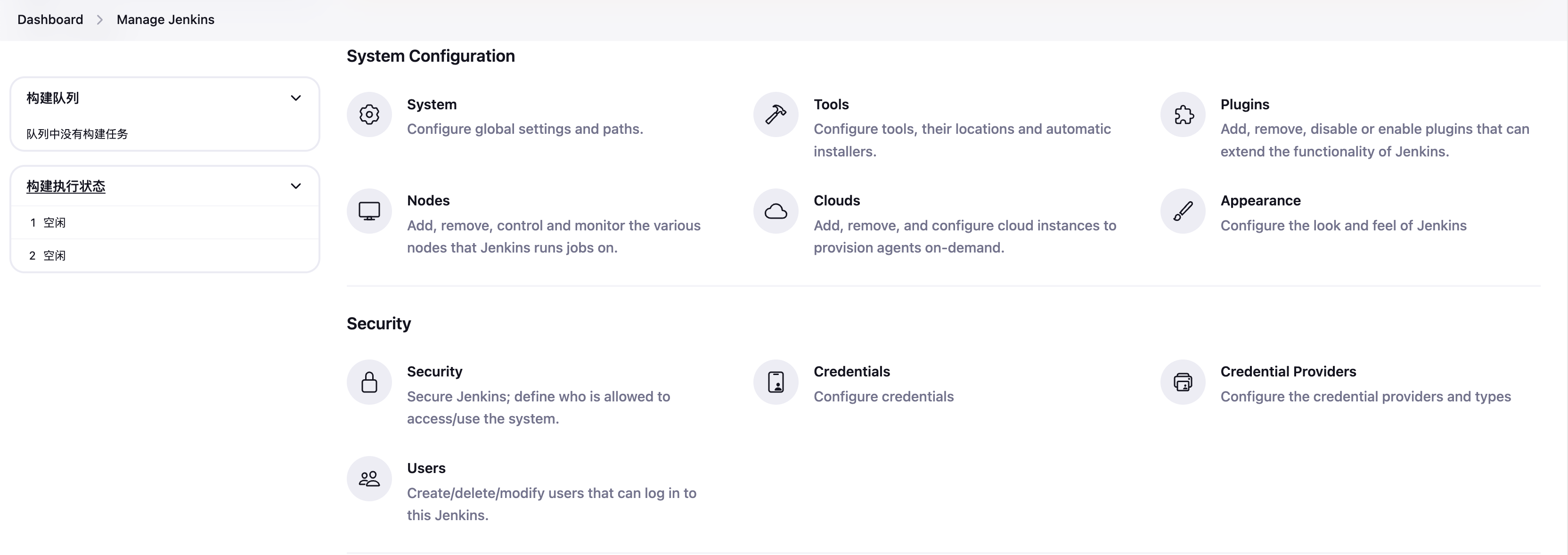
Task: Open the Tools hammer icon
Action: coord(776,114)
